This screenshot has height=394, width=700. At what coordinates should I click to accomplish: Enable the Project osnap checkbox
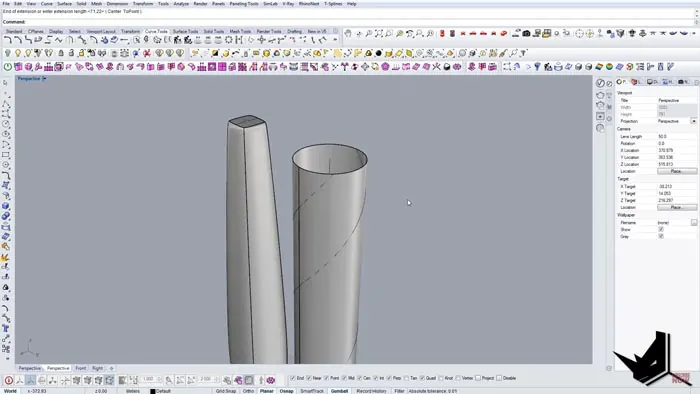coord(478,378)
